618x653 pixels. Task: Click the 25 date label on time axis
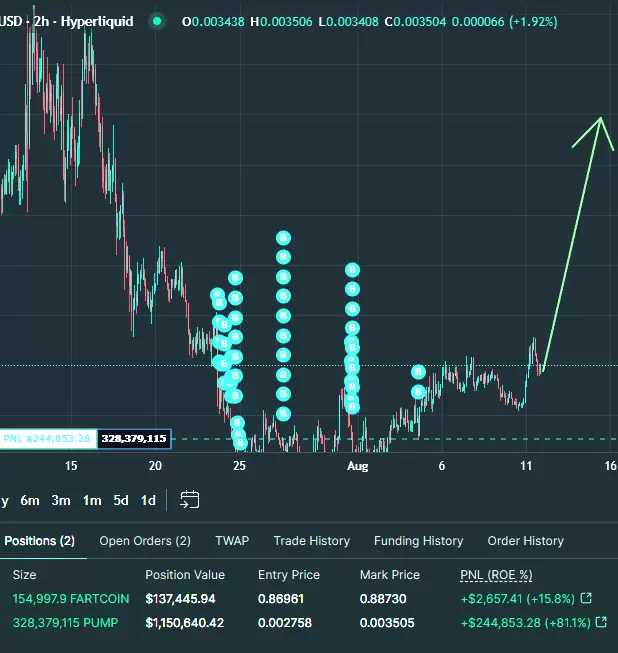(x=239, y=466)
